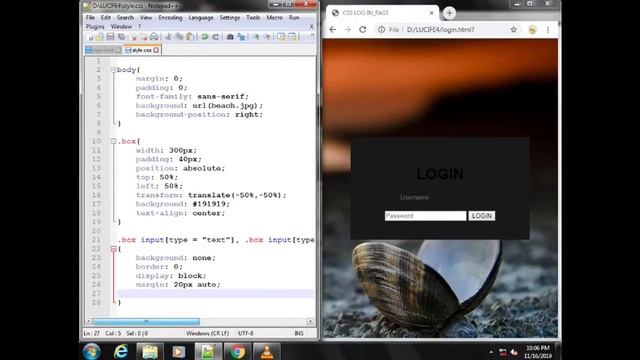The image size is (640, 360).
Task: Toggle synchronize vertical scrolling icon
Action: pos(281,37)
